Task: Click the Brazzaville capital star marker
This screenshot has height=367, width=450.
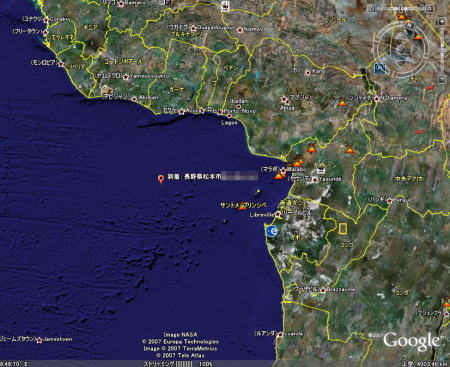Action: coord(322,290)
